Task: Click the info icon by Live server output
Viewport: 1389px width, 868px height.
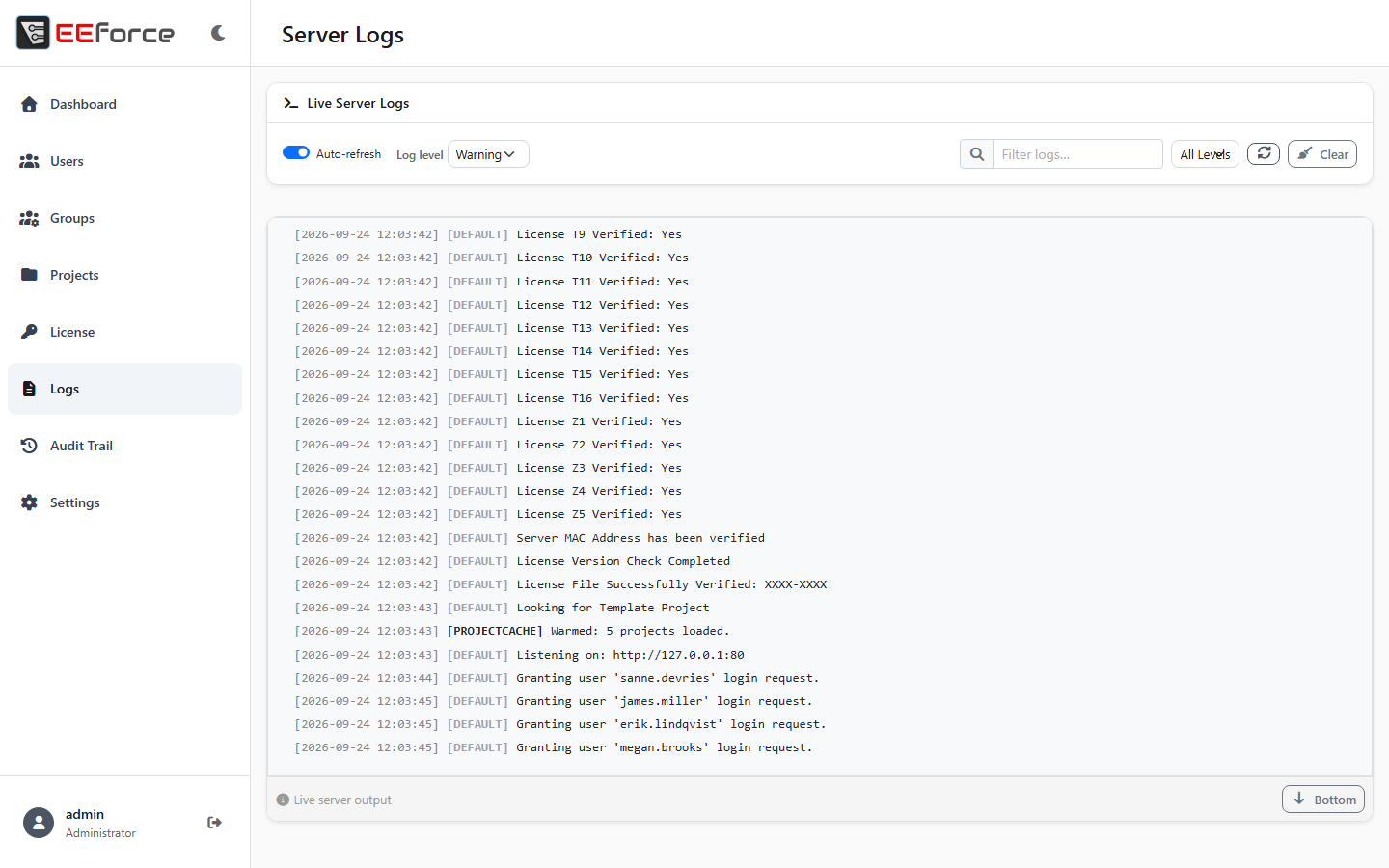Action: tap(283, 800)
